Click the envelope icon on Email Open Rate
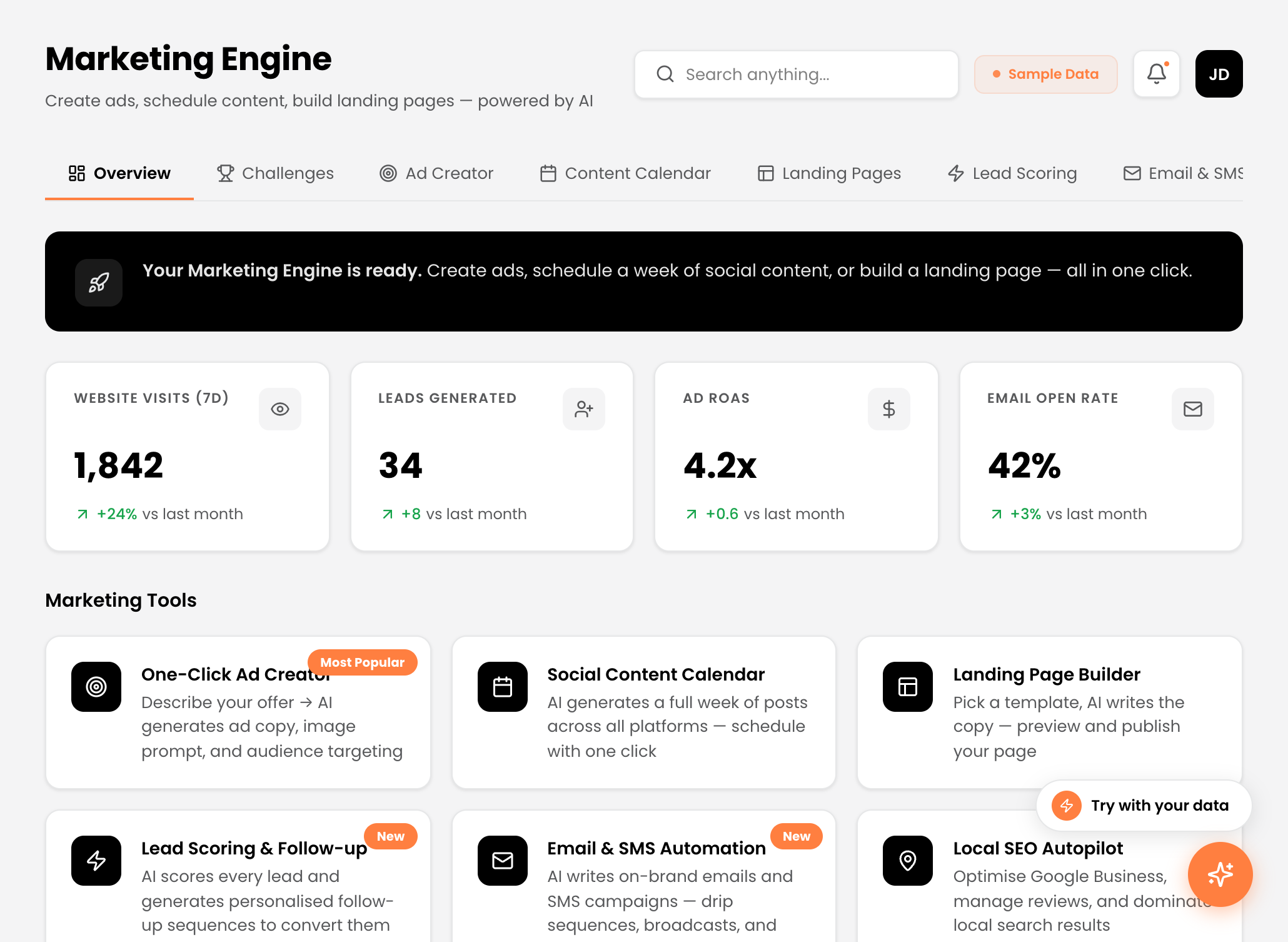 [x=1193, y=409]
